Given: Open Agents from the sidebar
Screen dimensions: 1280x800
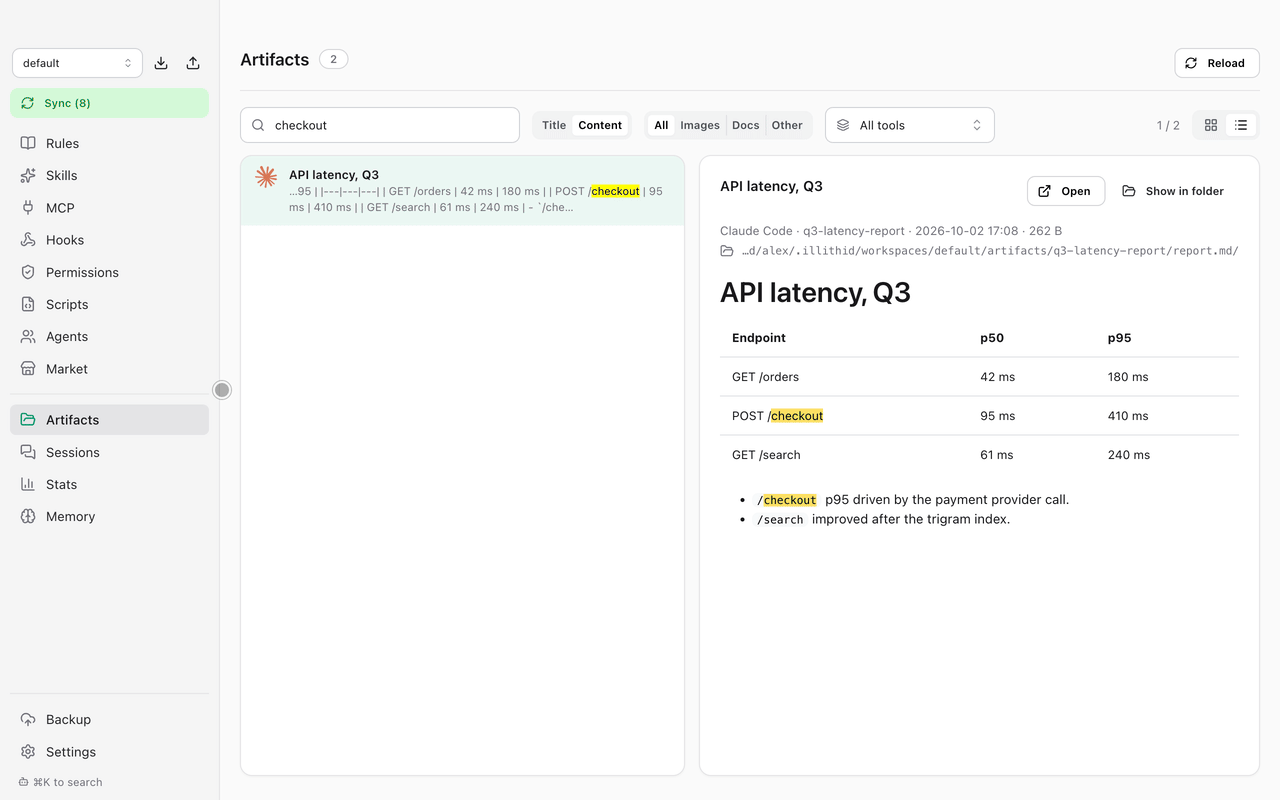Looking at the screenshot, I should point(109,336).
